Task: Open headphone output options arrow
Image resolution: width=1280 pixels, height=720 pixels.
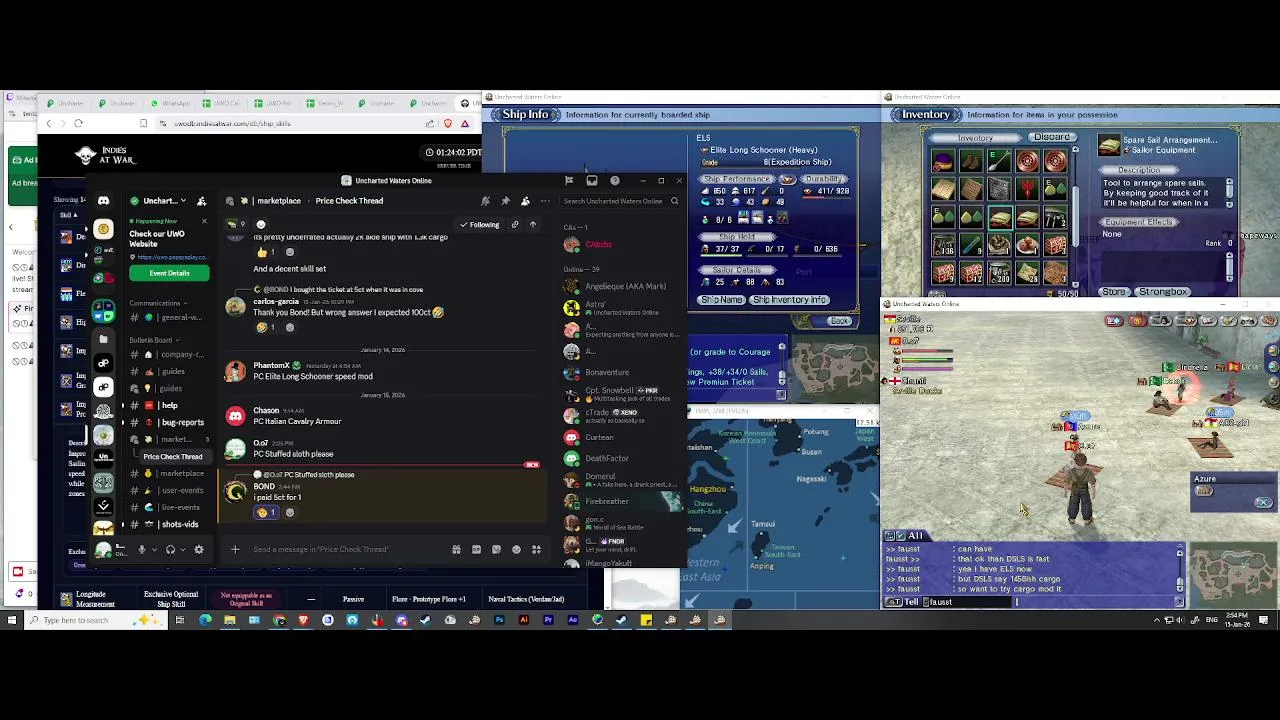Action: pyautogui.click(x=182, y=549)
